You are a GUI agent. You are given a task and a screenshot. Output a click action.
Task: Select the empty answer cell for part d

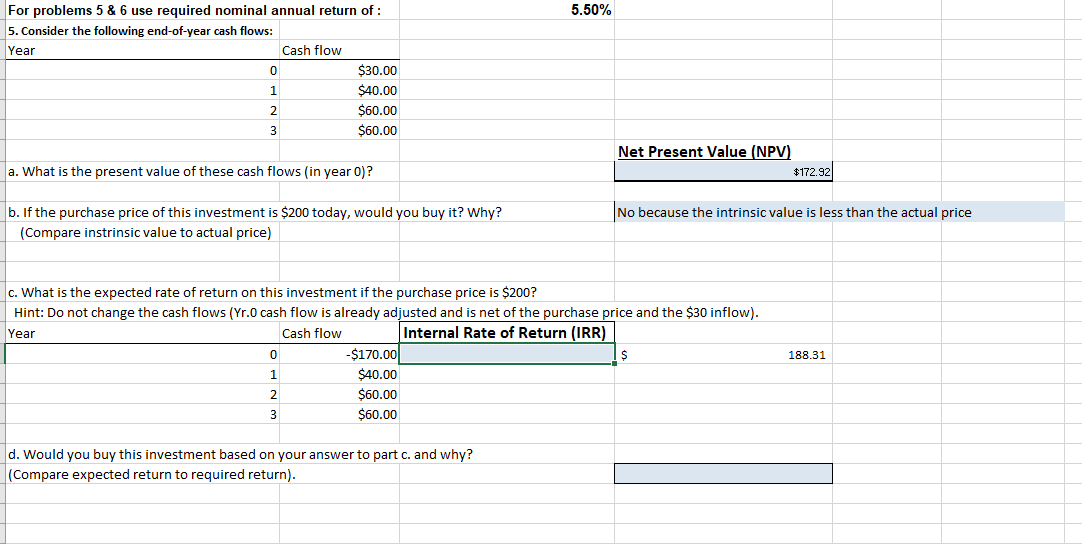tap(723, 473)
